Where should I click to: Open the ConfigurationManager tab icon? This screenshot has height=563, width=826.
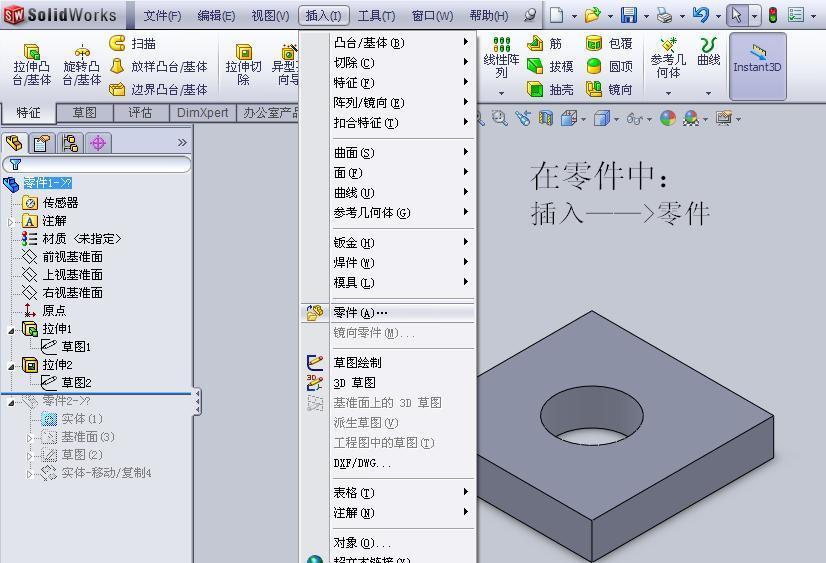(70, 143)
